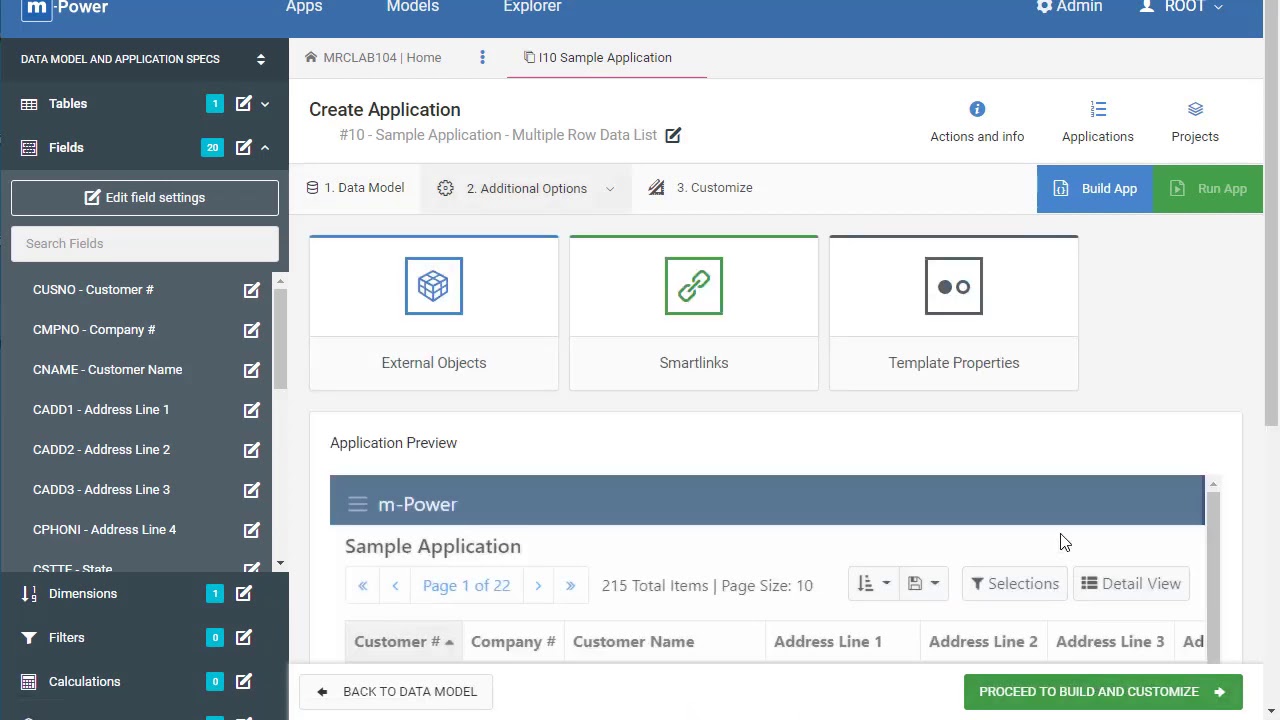Click Proceed to Build and Customize

1102,692
